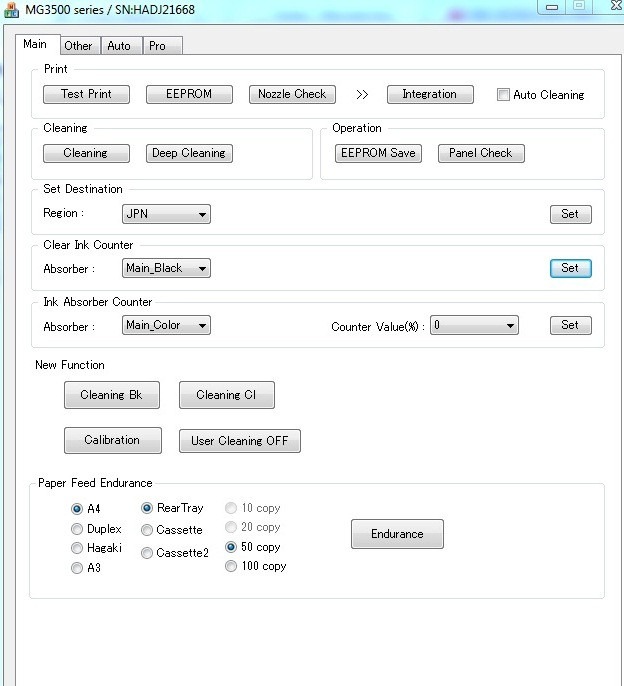Open the Counter Value(%) dropdown
624x686 pixels.
click(x=474, y=325)
